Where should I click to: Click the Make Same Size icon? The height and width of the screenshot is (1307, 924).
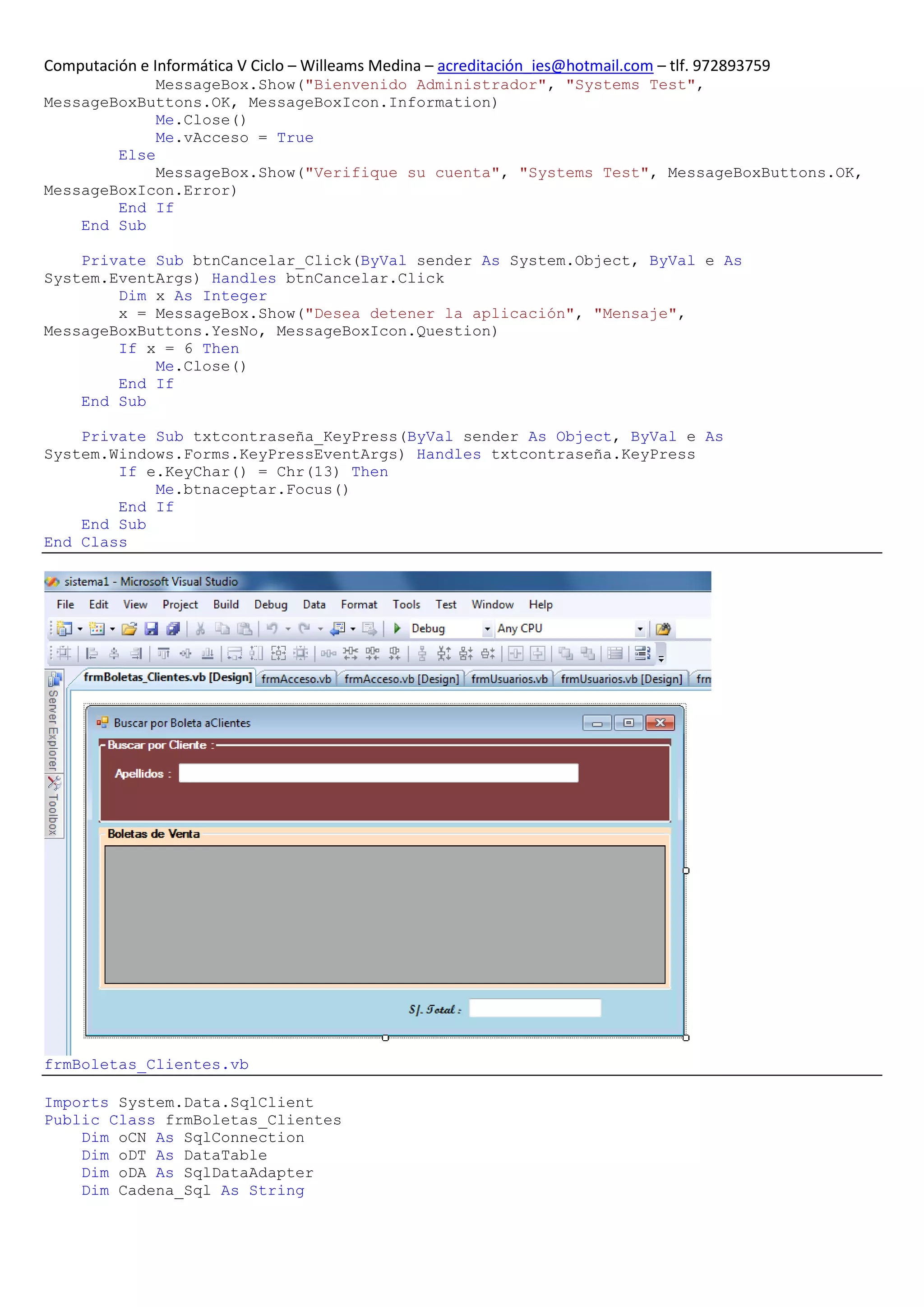point(279,653)
